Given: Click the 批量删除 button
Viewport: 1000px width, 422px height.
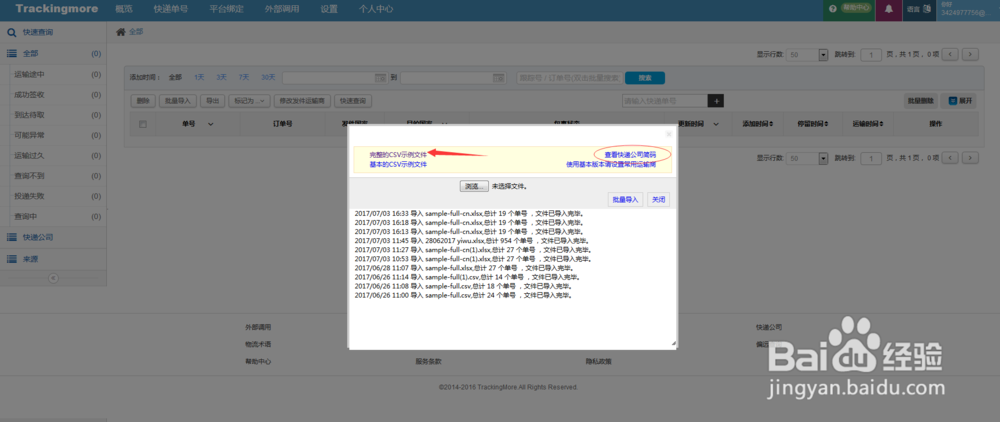Looking at the screenshot, I should [920, 101].
